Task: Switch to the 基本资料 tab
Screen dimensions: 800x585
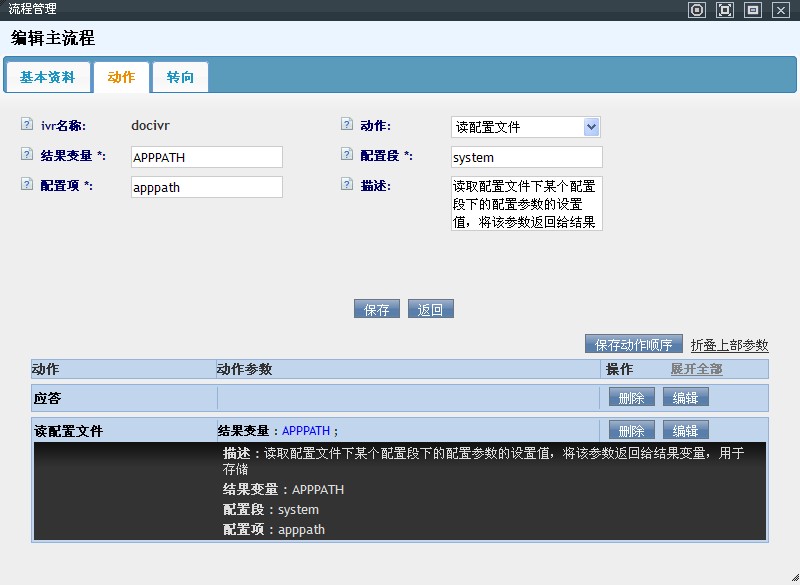Action: coord(47,77)
